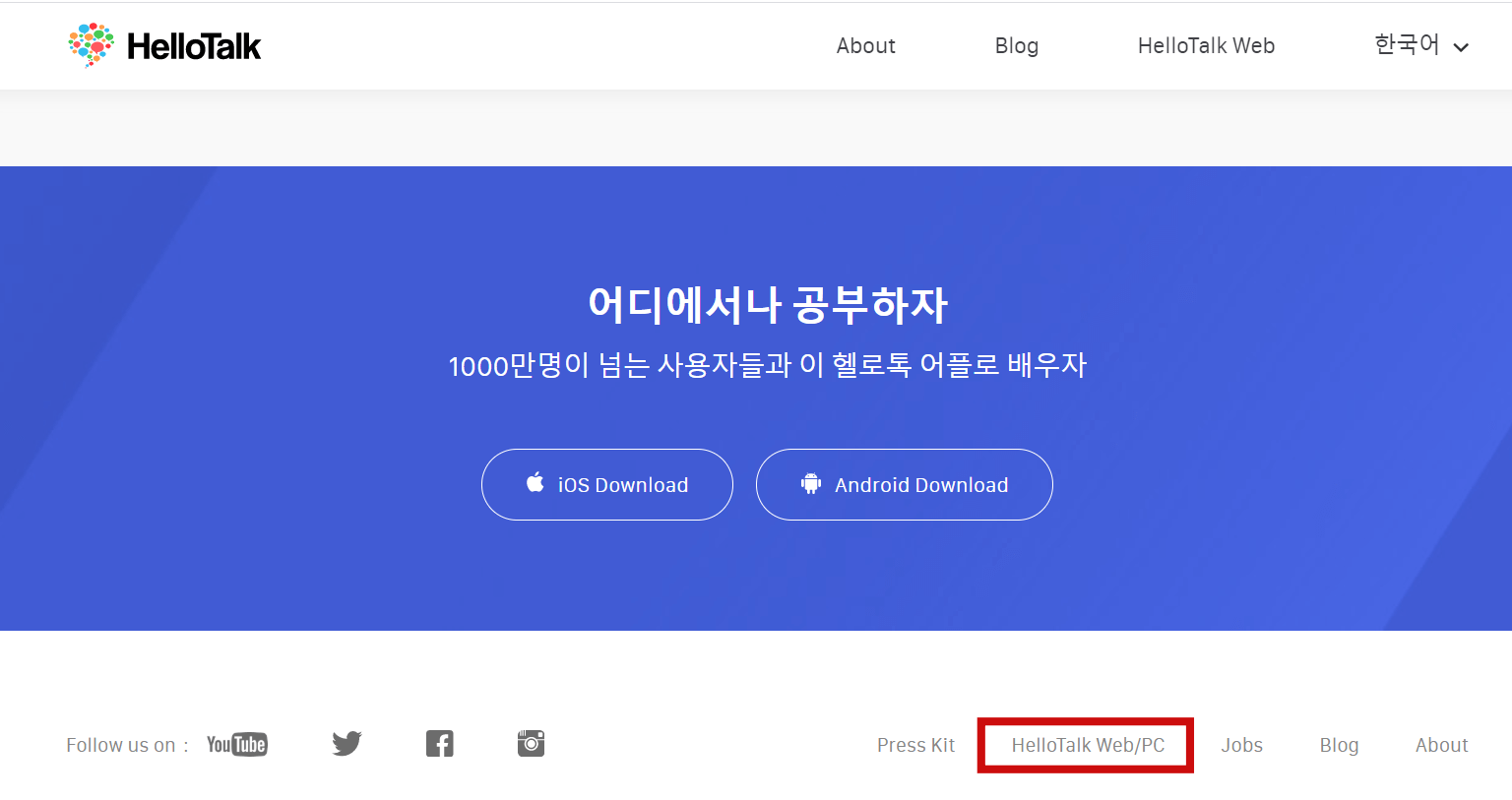This screenshot has height=800, width=1512.
Task: Click the Follow us on label
Action: click(x=127, y=745)
